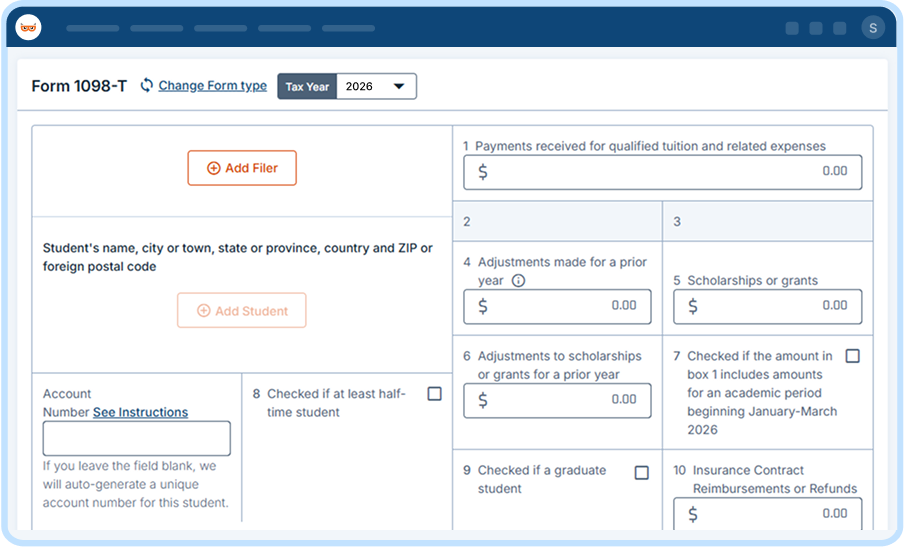Click box 6 Adjustments to scholarships amount field
Viewport: 904px width, 547px height.
[x=558, y=400]
